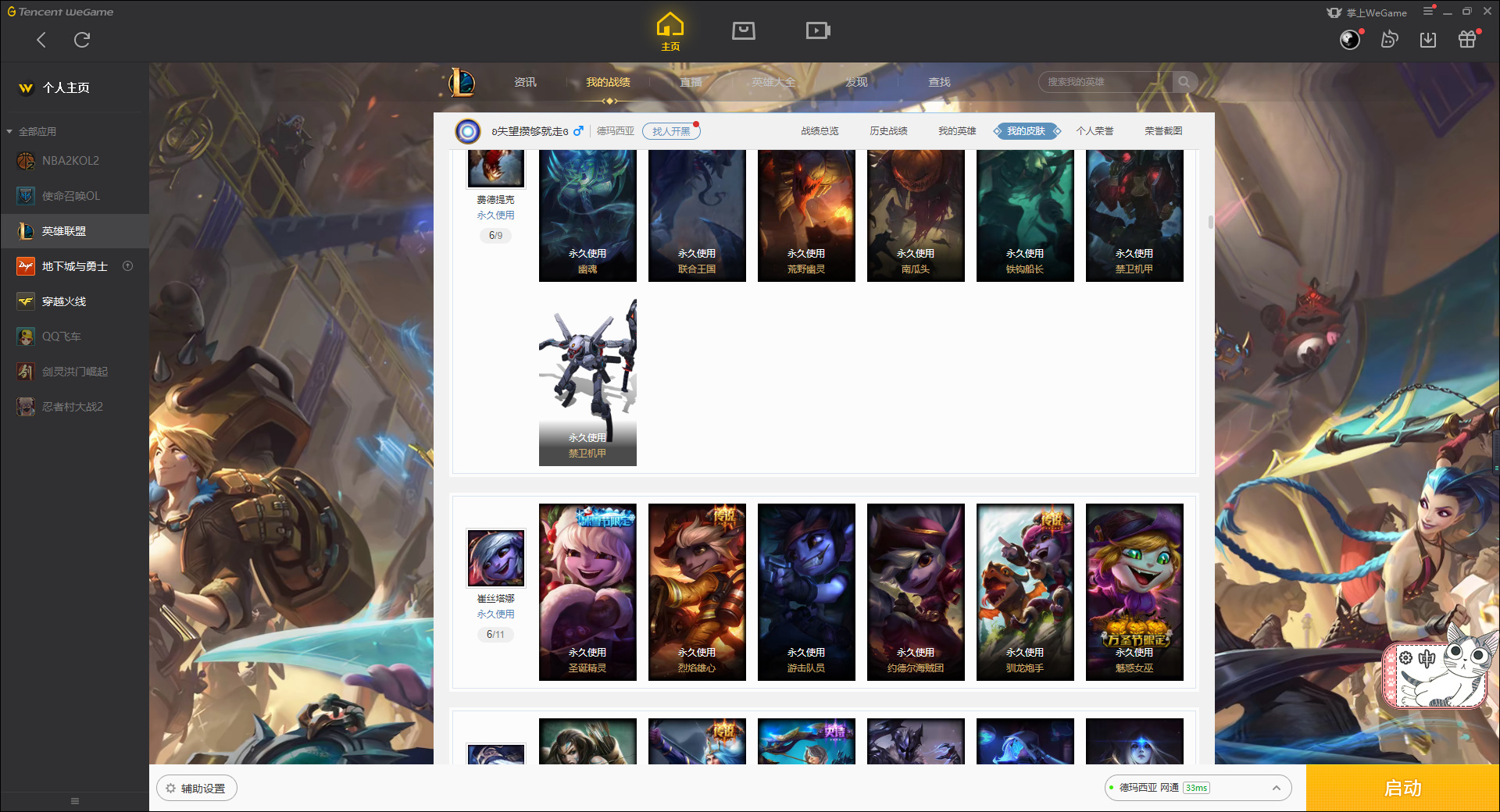Image resolution: width=1500 pixels, height=812 pixels.
Task: Open the friends chat icon
Action: [x=1389, y=39]
